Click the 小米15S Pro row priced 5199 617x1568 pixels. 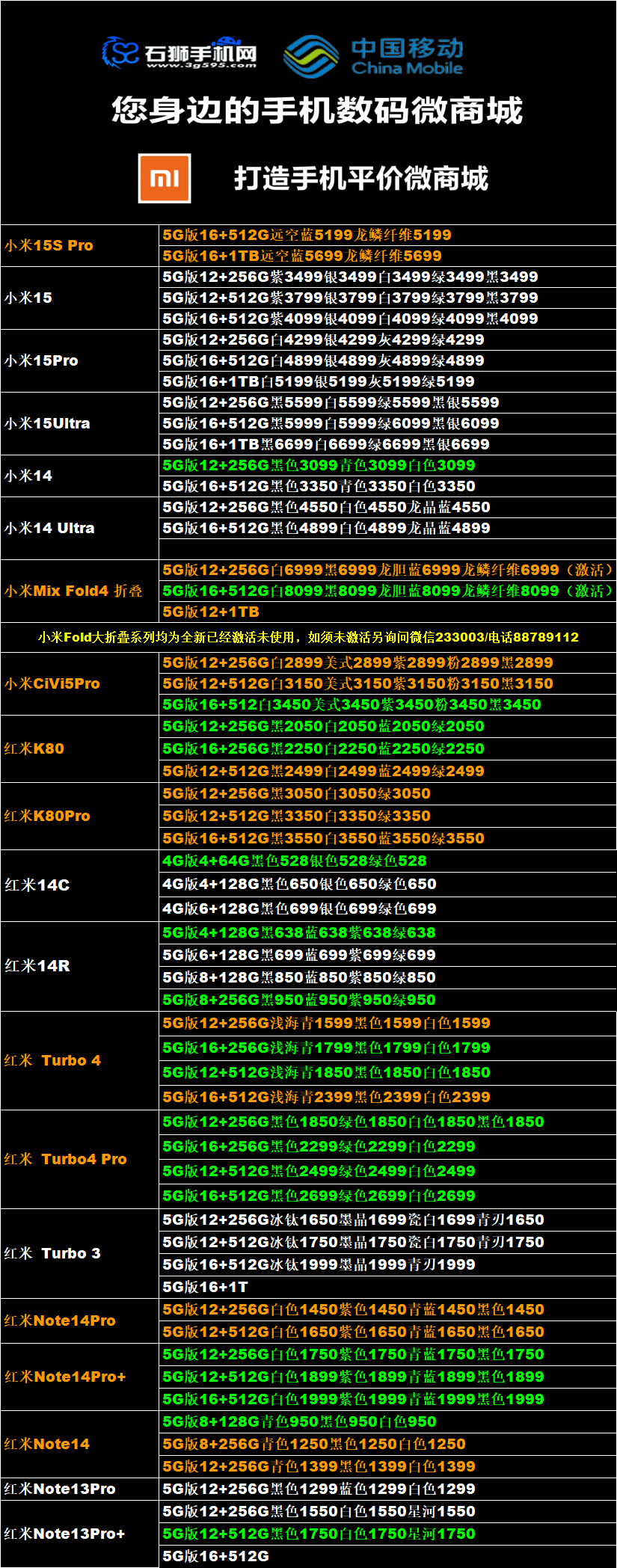pos(388,235)
